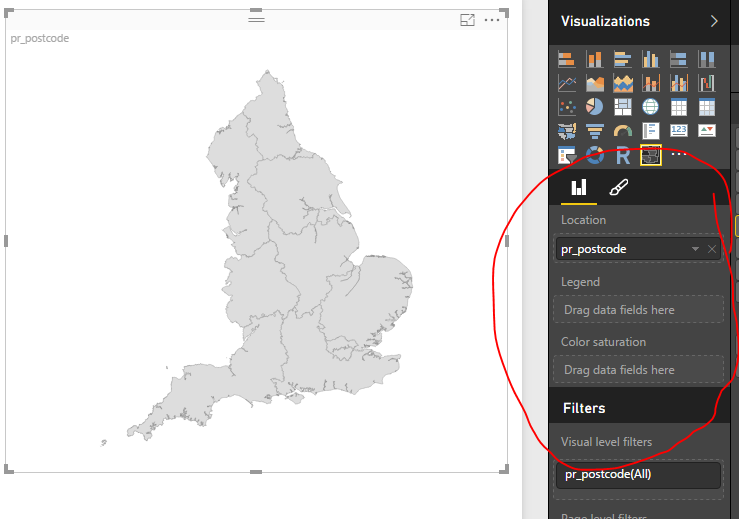Click the Legend drop well
Viewport: 739px width, 519px height.
pyautogui.click(x=639, y=310)
